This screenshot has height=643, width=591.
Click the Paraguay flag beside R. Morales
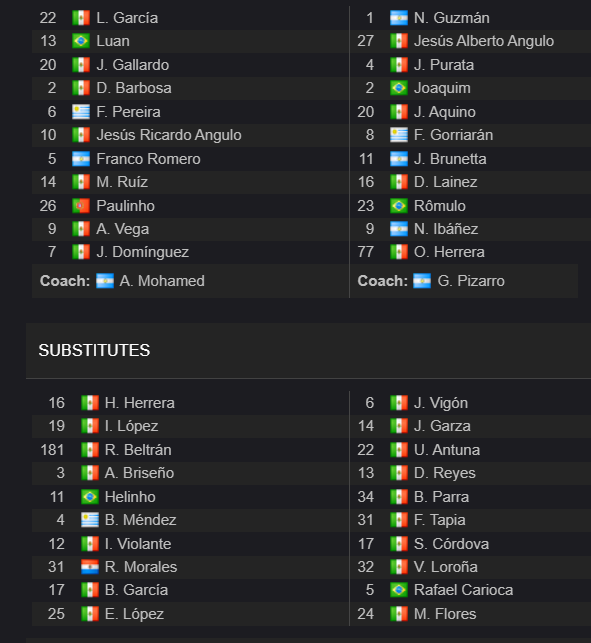click(90, 567)
